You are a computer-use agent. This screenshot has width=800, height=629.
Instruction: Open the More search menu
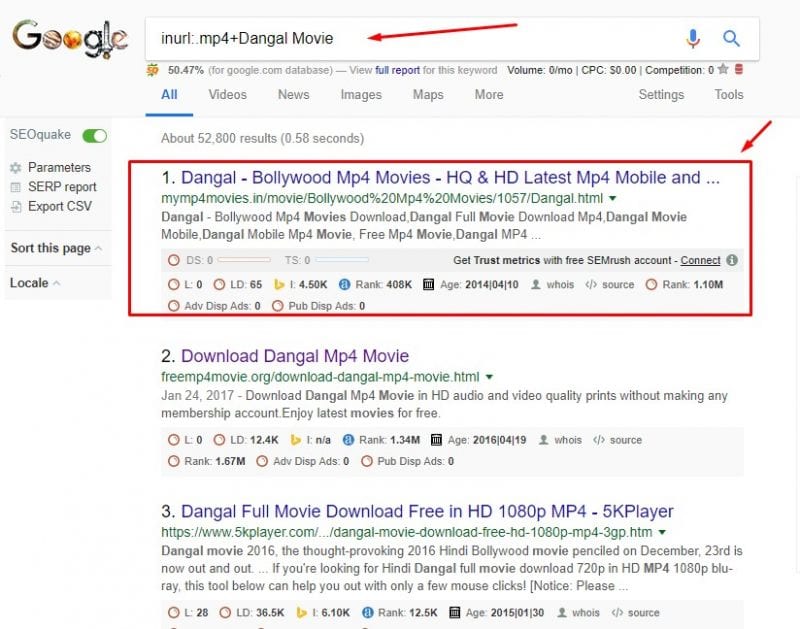tap(489, 94)
